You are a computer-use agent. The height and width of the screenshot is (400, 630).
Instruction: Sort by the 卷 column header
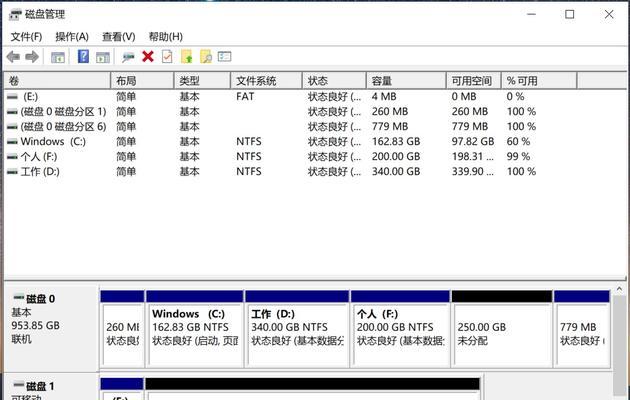point(57,81)
